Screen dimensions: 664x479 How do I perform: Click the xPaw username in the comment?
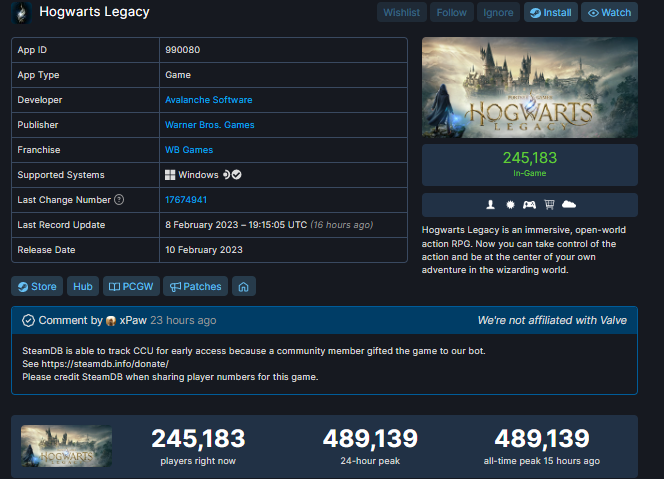pyautogui.click(x=133, y=320)
